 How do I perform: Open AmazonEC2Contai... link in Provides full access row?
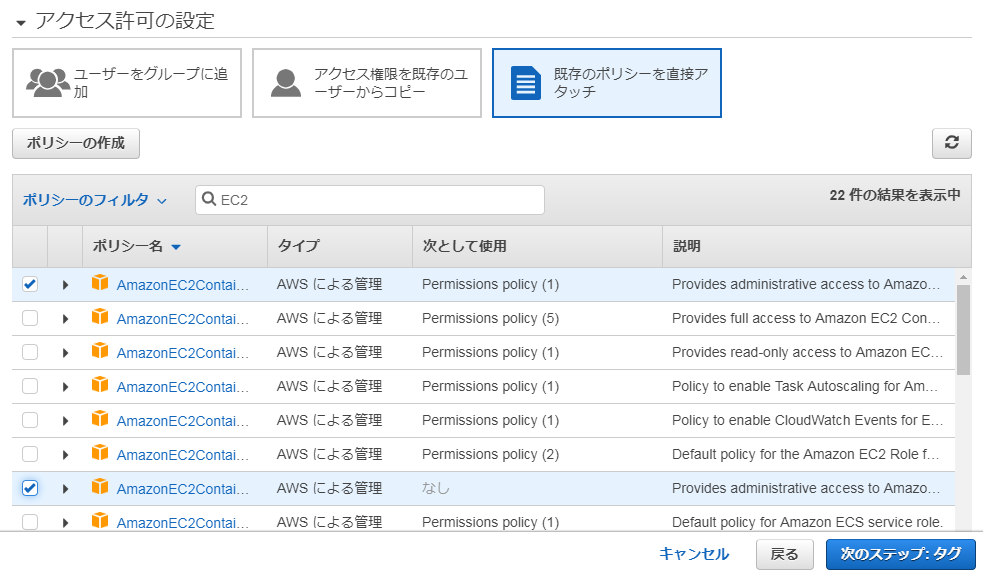182,319
